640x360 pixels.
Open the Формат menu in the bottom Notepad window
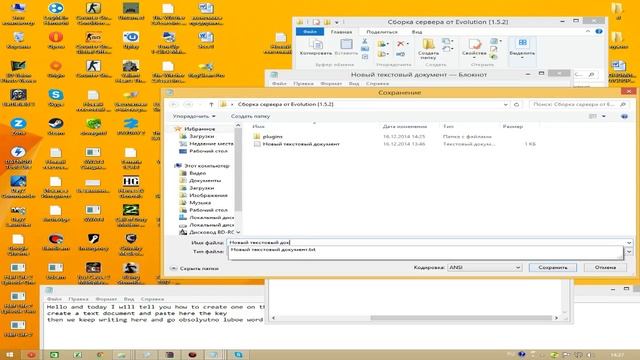click(x=106, y=299)
